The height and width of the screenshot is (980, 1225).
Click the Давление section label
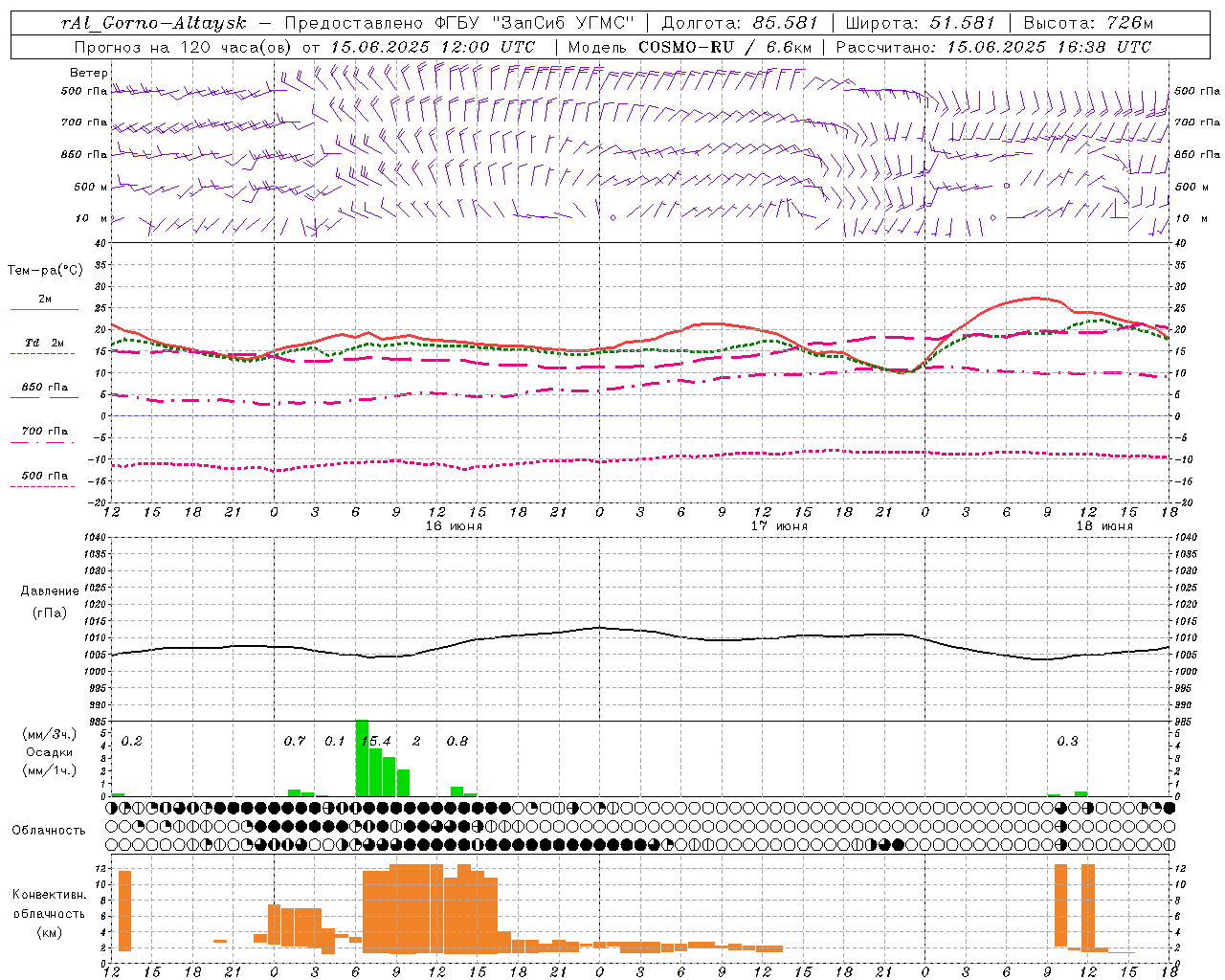50,591
